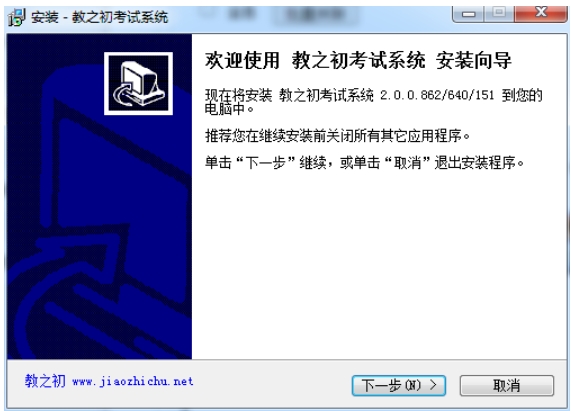This screenshot has height=411, width=571.
Task: Click 下一步(N) to continue installation
Action: (399, 386)
